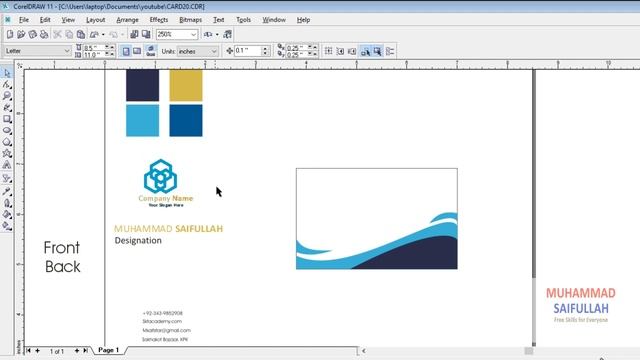This screenshot has height=360, width=640.
Task: Open the zoom level 250% dropdown
Action: [x=193, y=34]
